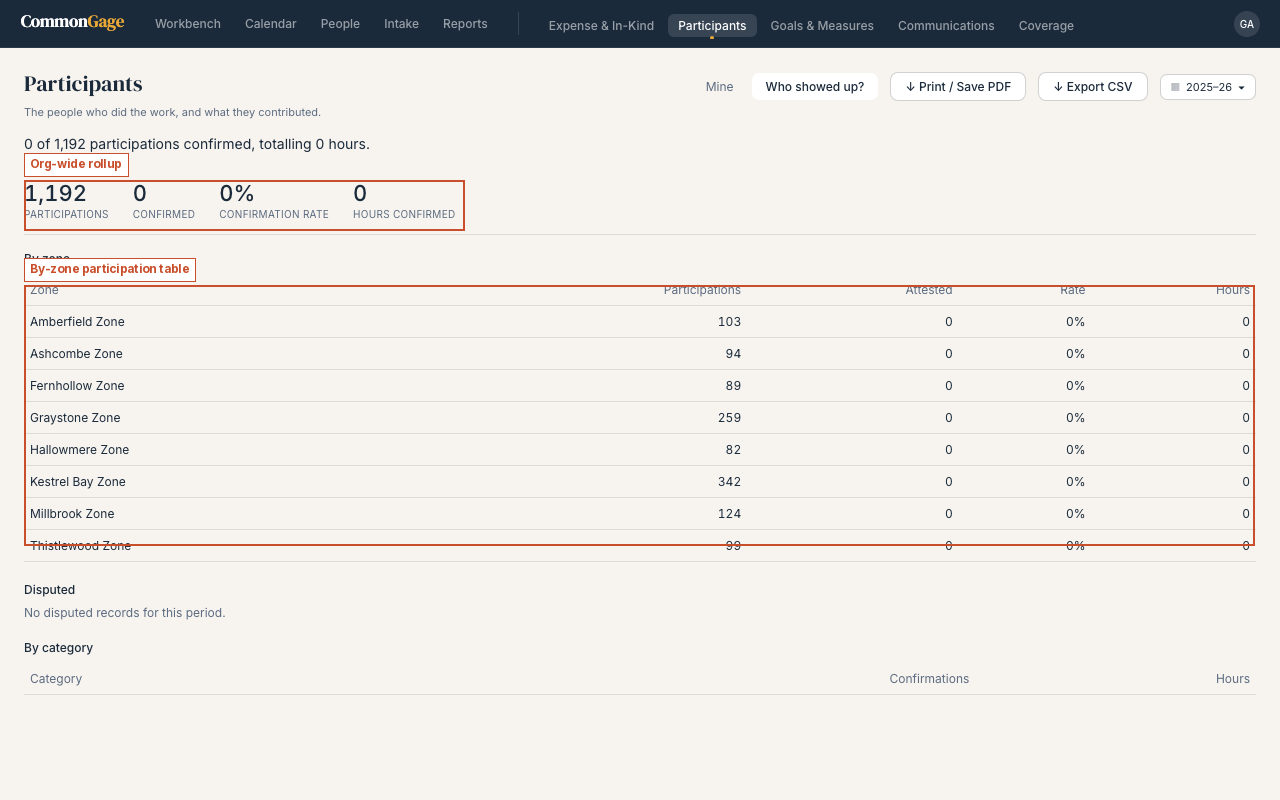Go to the Calendar section
Viewport: 1280px width, 800px height.
point(271,24)
